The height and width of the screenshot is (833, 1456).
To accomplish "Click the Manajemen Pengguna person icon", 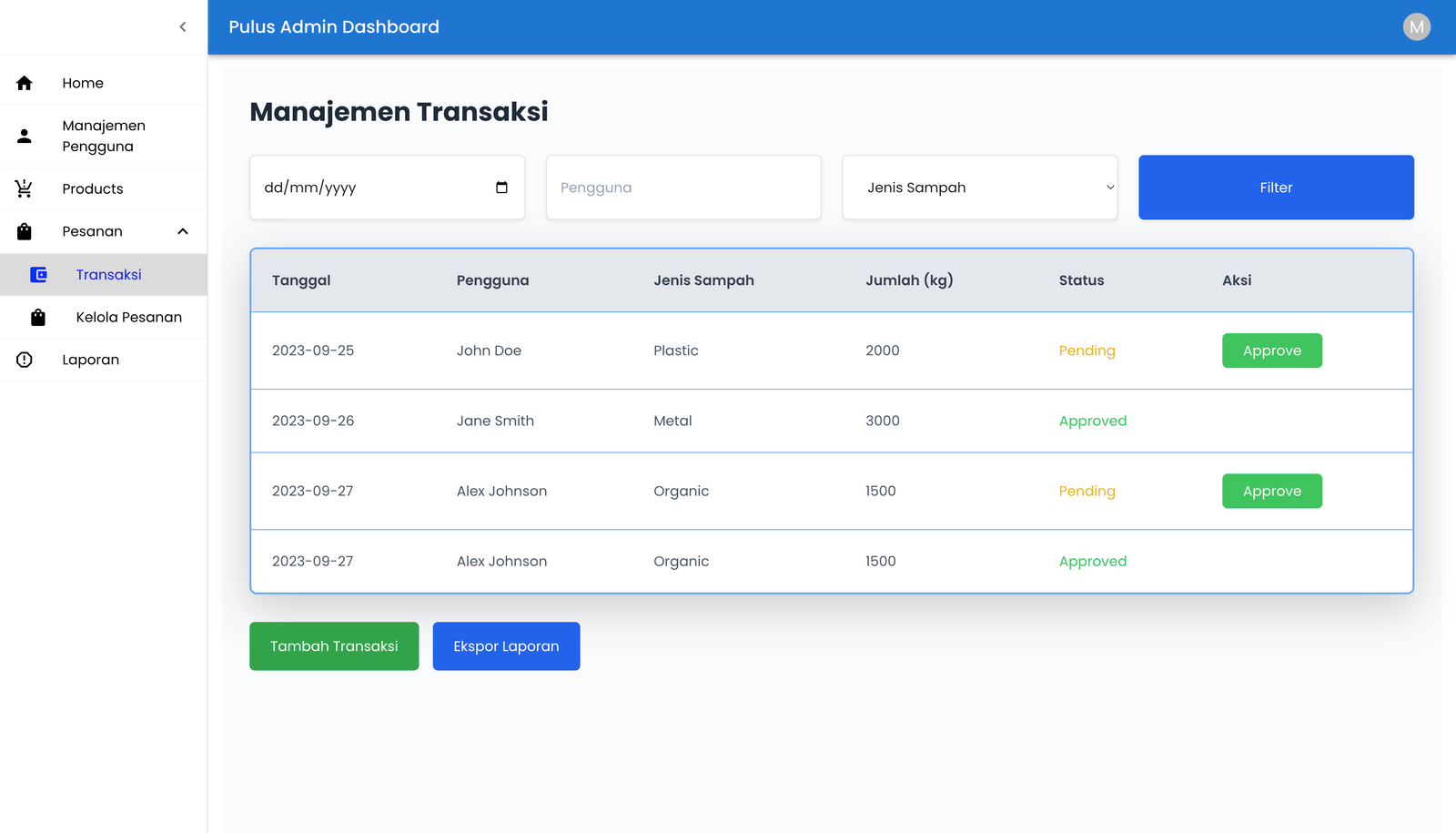I will (x=25, y=137).
